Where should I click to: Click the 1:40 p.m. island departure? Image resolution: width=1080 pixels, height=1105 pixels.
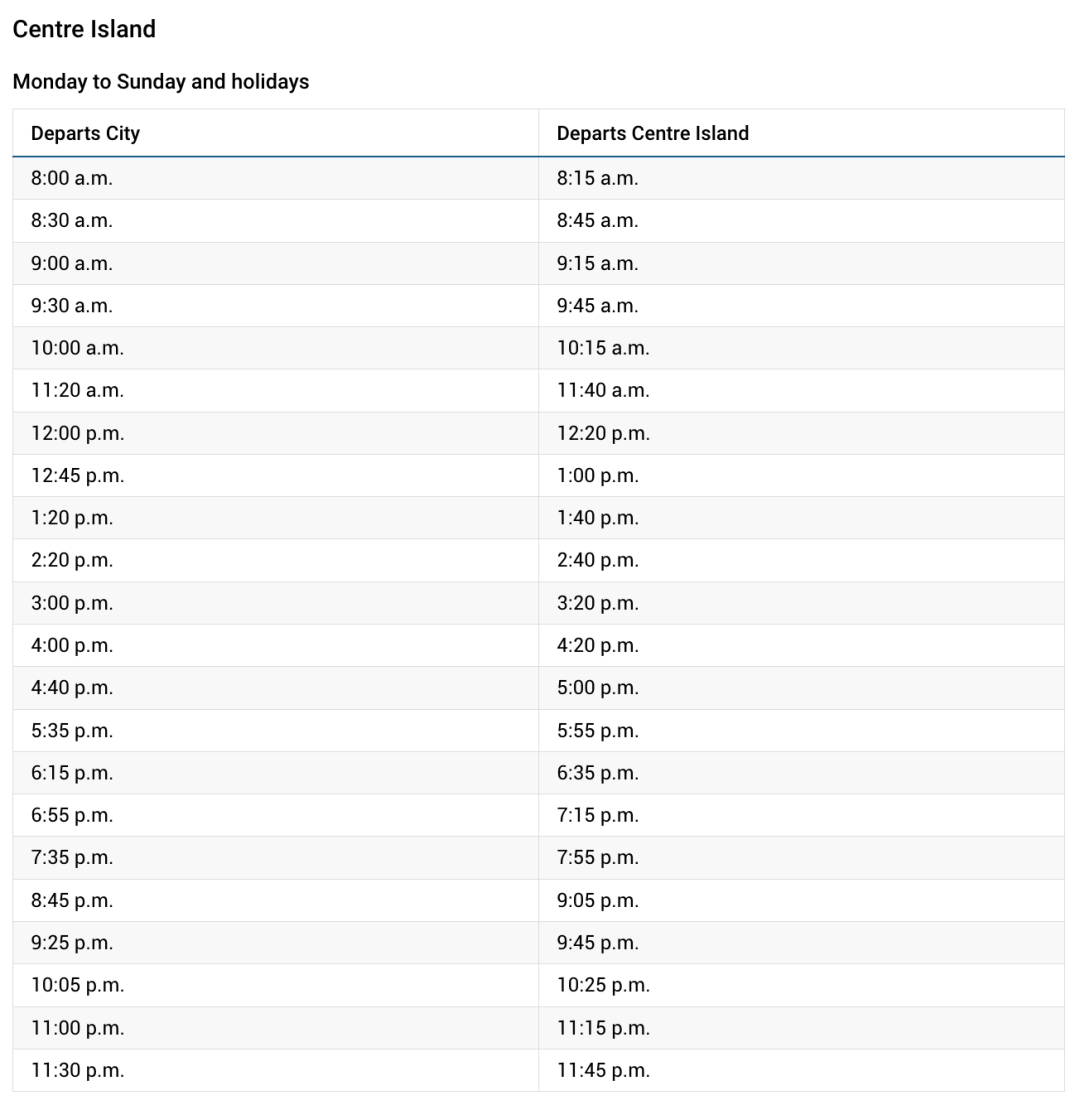pyautogui.click(x=597, y=518)
